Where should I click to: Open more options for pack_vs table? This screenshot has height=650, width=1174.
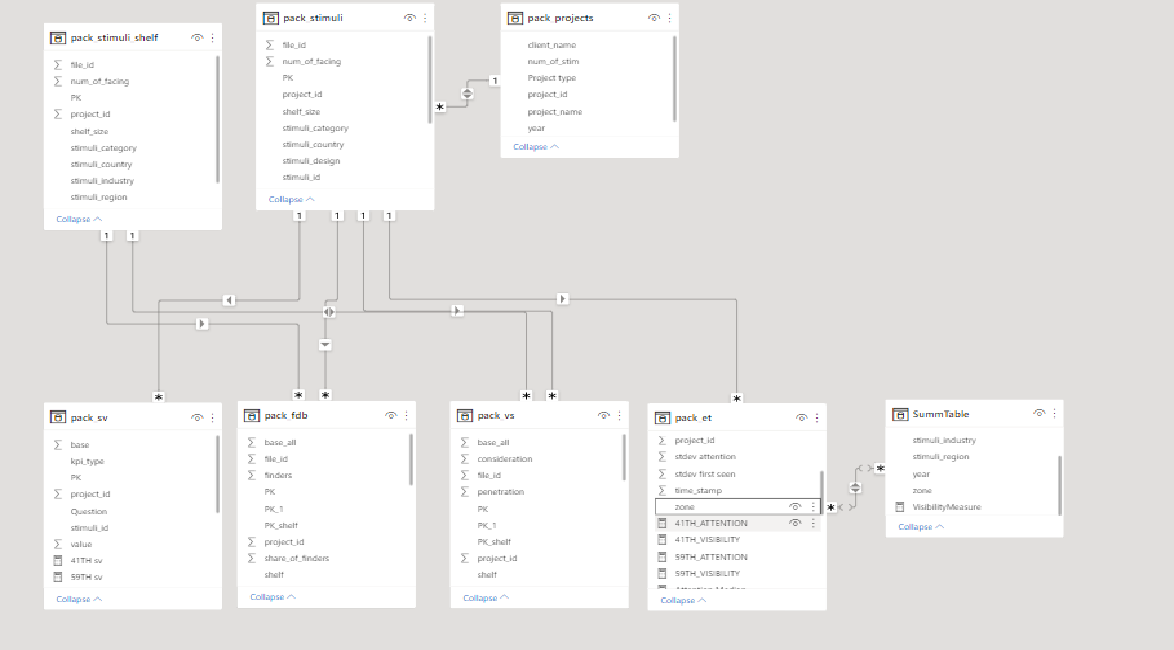point(619,416)
